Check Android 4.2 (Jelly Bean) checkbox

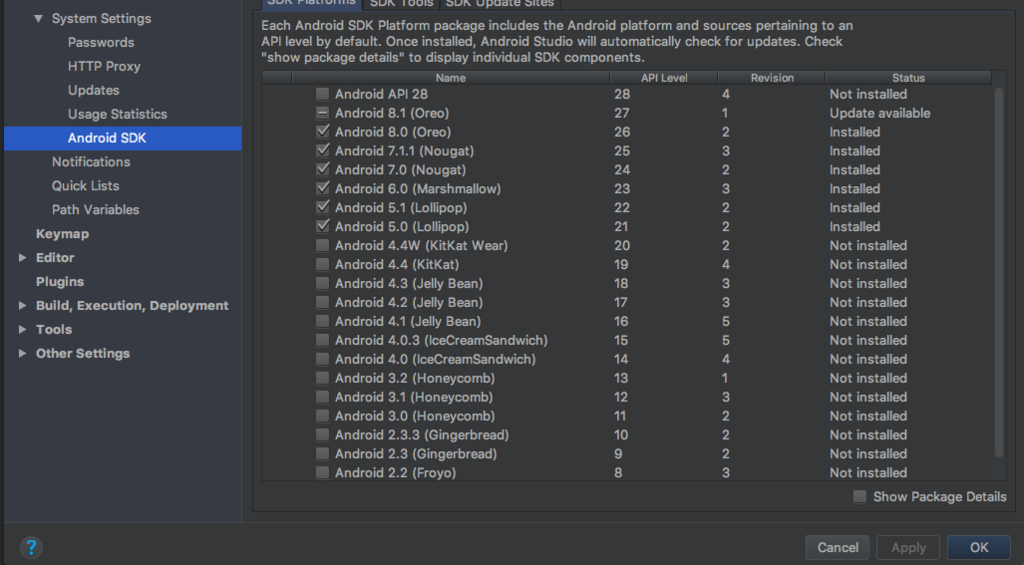pyautogui.click(x=322, y=302)
